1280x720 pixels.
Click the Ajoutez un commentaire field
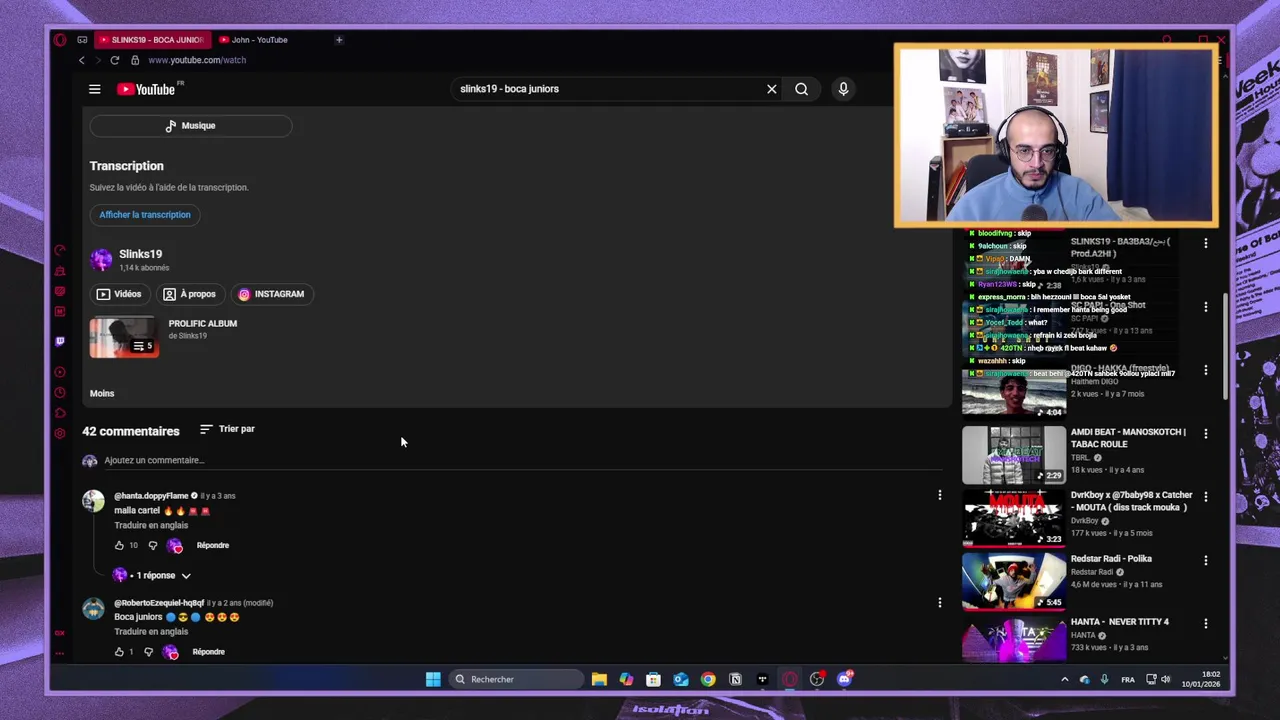pyautogui.click(x=522, y=461)
